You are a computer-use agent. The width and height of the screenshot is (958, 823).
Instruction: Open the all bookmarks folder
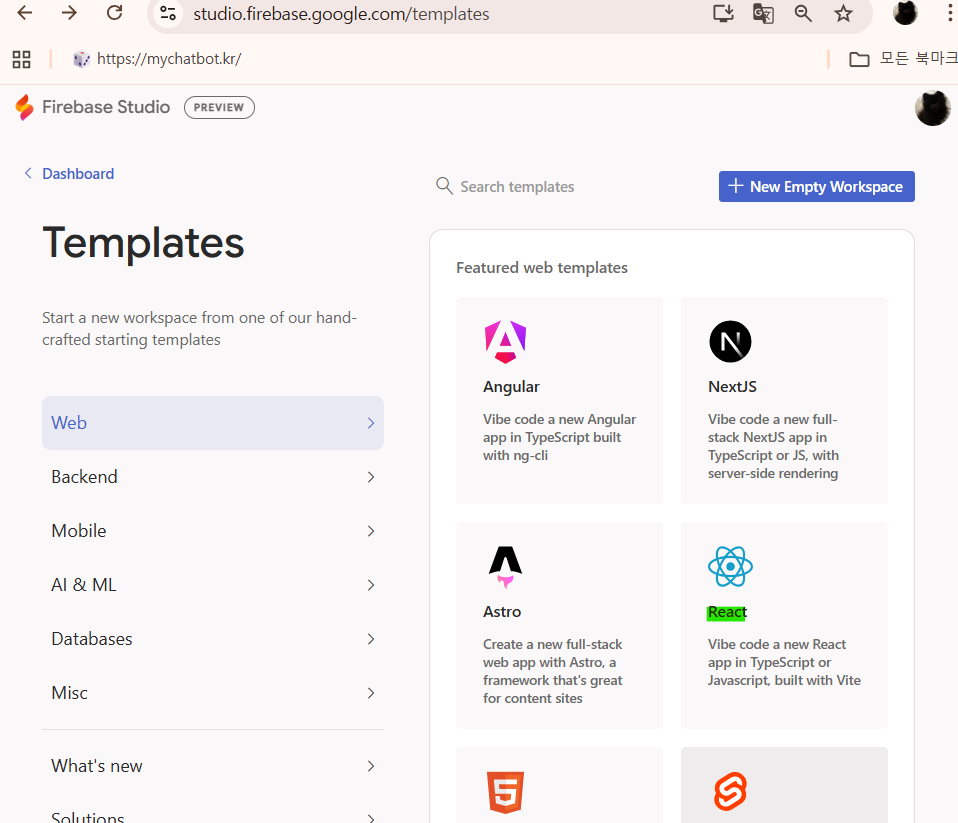point(902,59)
